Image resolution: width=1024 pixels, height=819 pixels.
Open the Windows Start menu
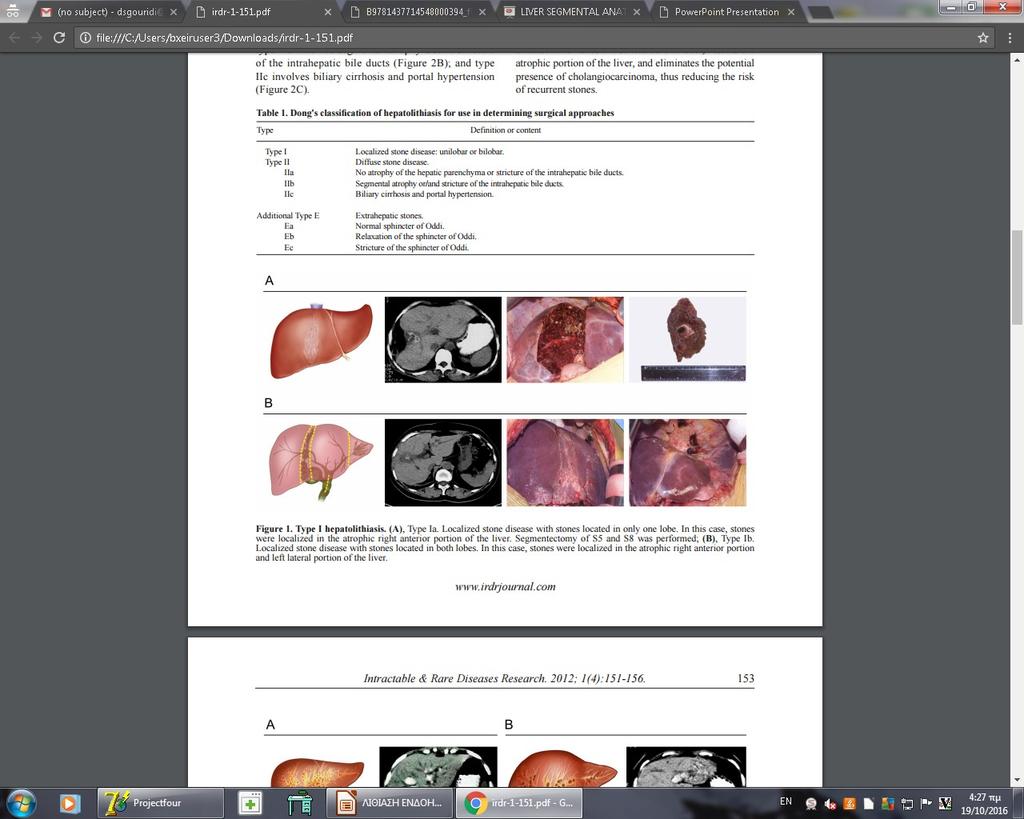(x=21, y=803)
